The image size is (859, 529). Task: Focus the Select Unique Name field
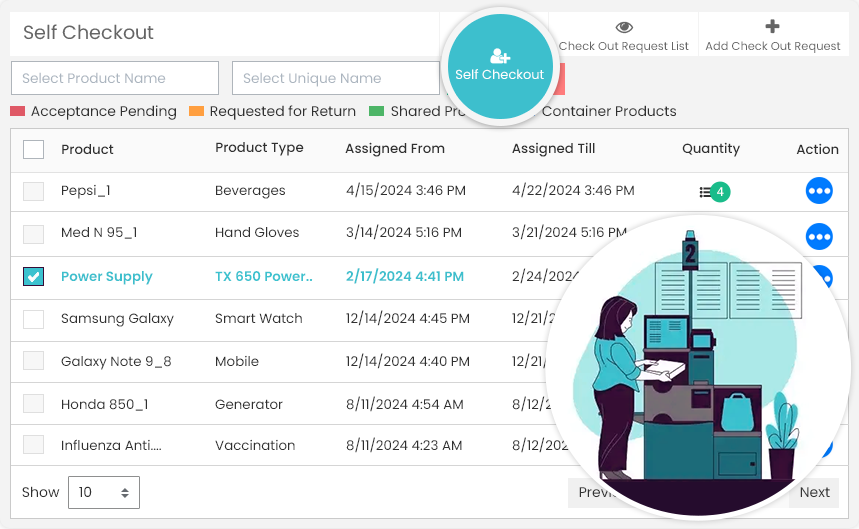coord(335,78)
